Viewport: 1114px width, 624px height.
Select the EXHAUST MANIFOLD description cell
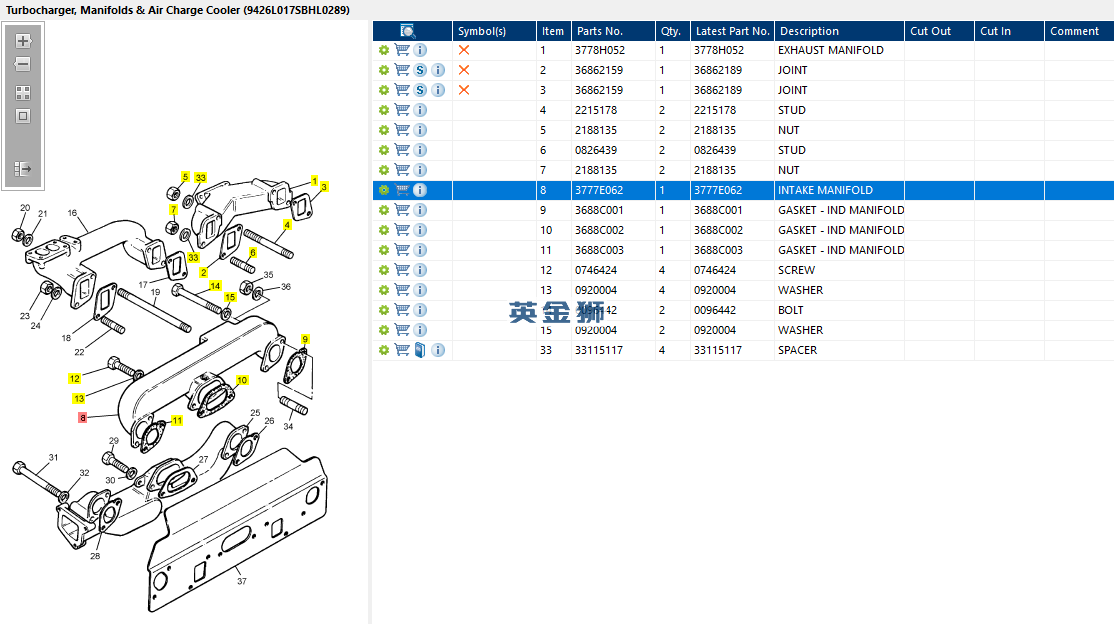839,50
